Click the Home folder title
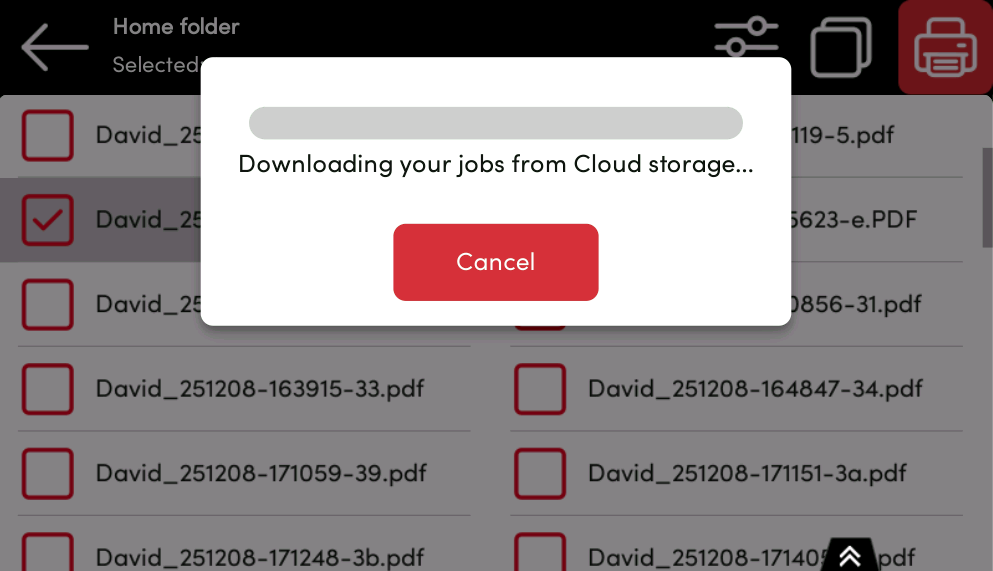This screenshot has height=571, width=993. tap(176, 27)
